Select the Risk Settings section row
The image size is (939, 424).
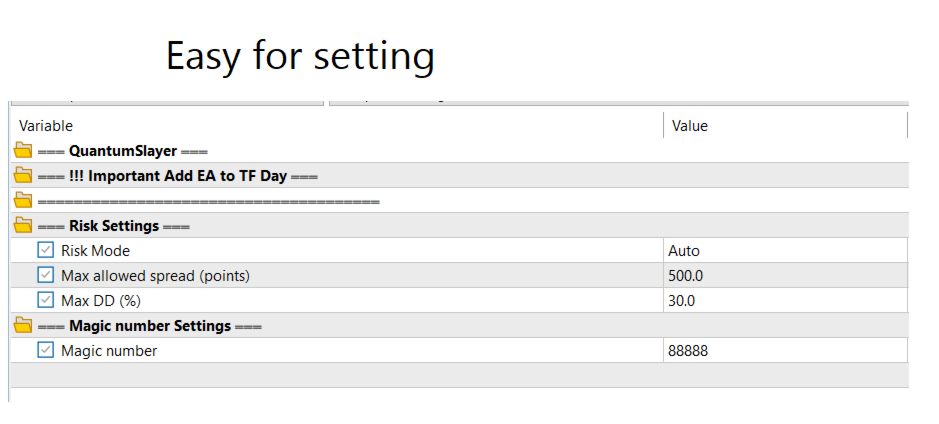[129, 226]
